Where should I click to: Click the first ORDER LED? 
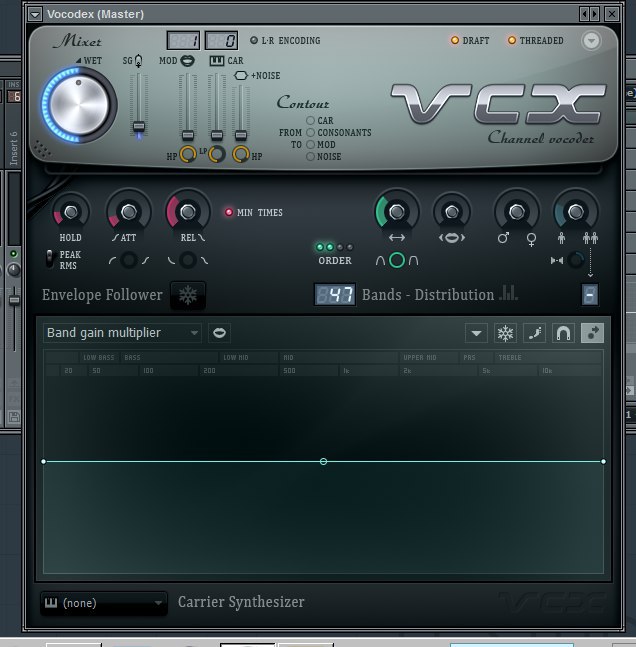320,247
